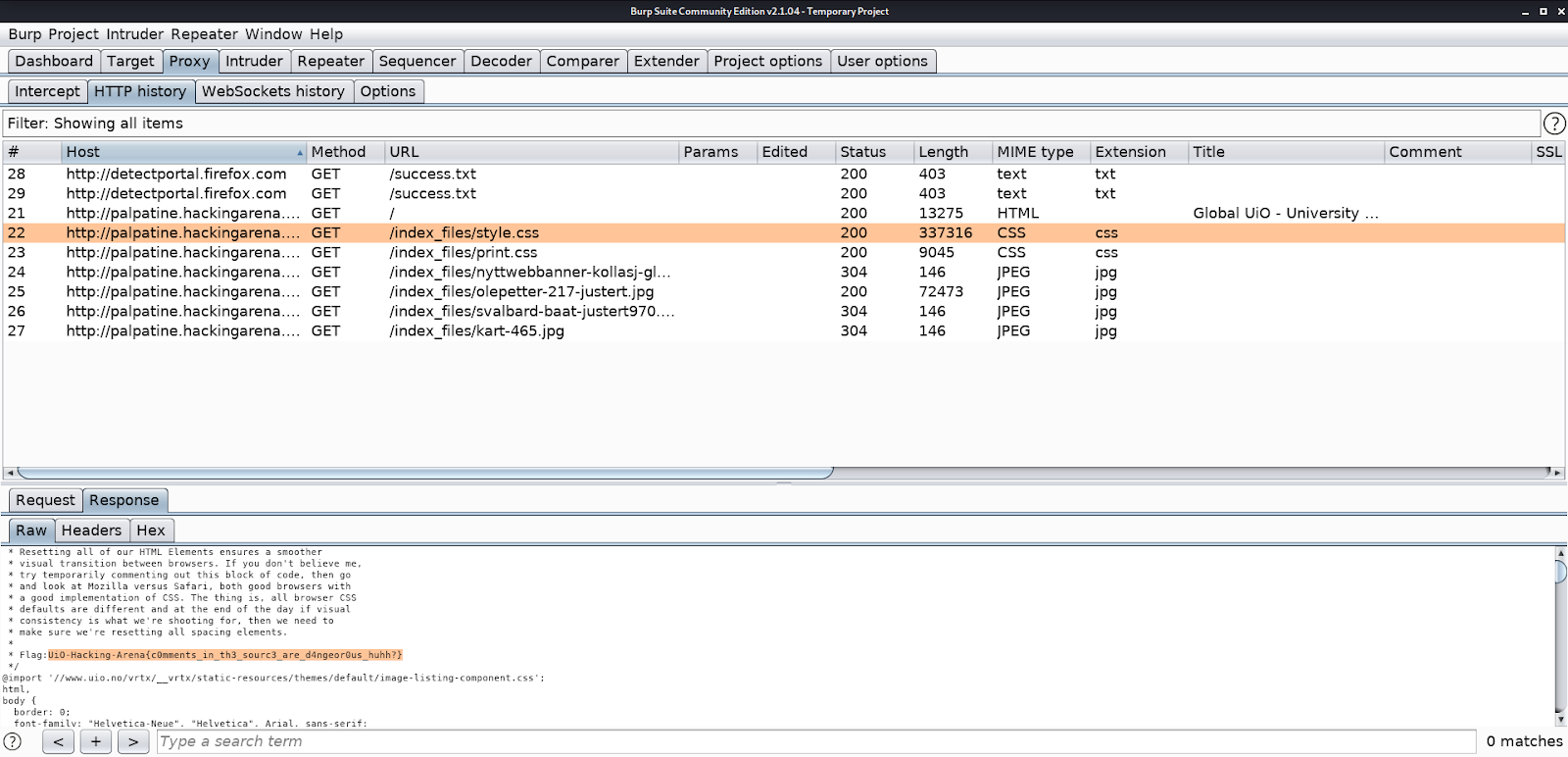Switch to the Intruder tab
1568x757 pixels.
(254, 61)
